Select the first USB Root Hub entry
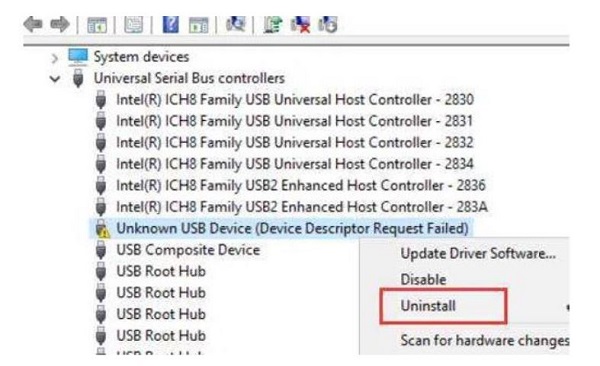The width and height of the screenshot is (600, 366). click(161, 271)
